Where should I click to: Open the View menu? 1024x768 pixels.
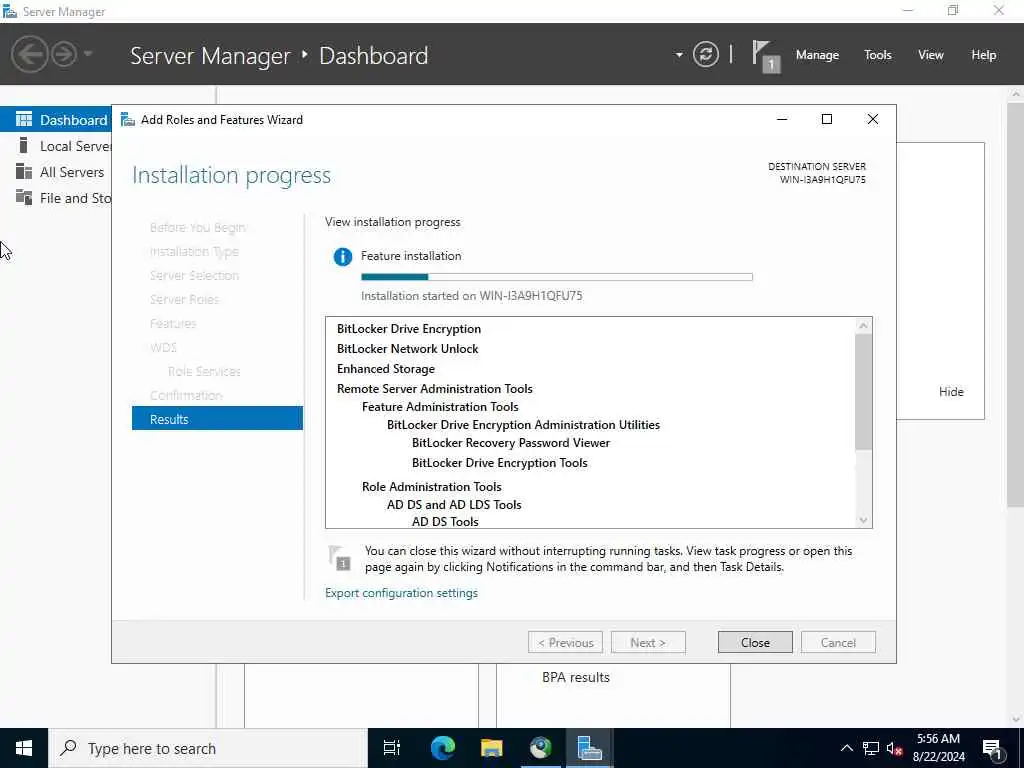(x=930, y=55)
